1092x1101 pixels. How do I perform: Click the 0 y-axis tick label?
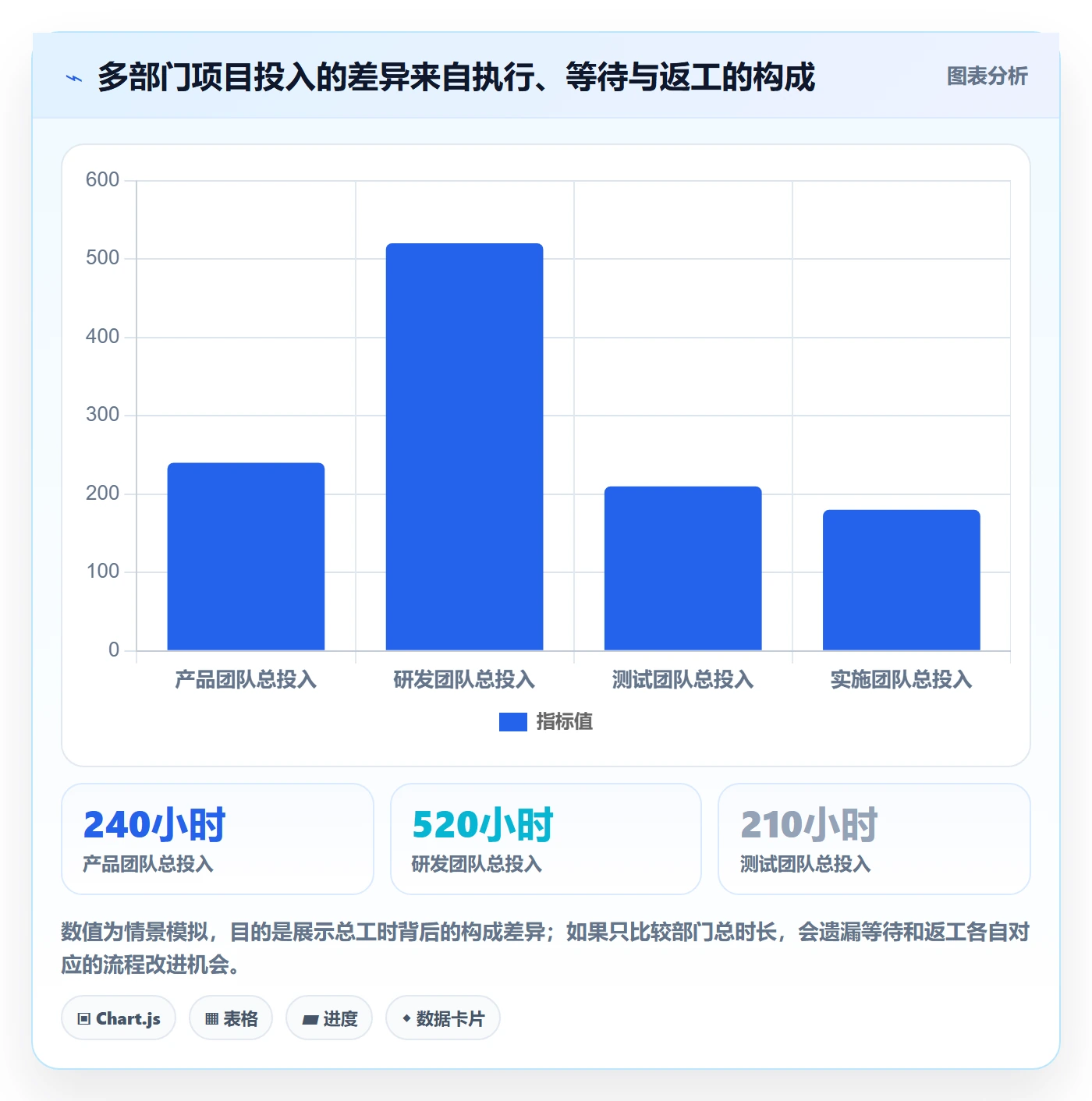point(114,650)
